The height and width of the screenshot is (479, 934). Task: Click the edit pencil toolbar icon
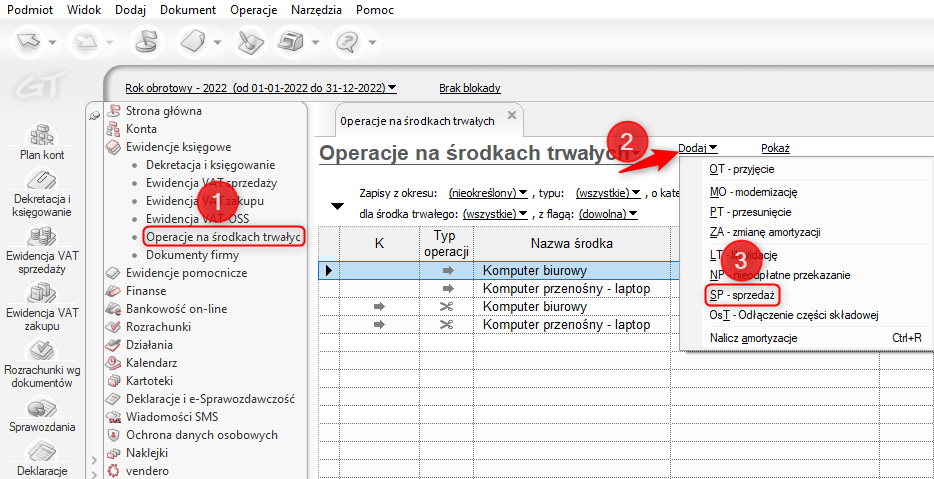pos(248,42)
